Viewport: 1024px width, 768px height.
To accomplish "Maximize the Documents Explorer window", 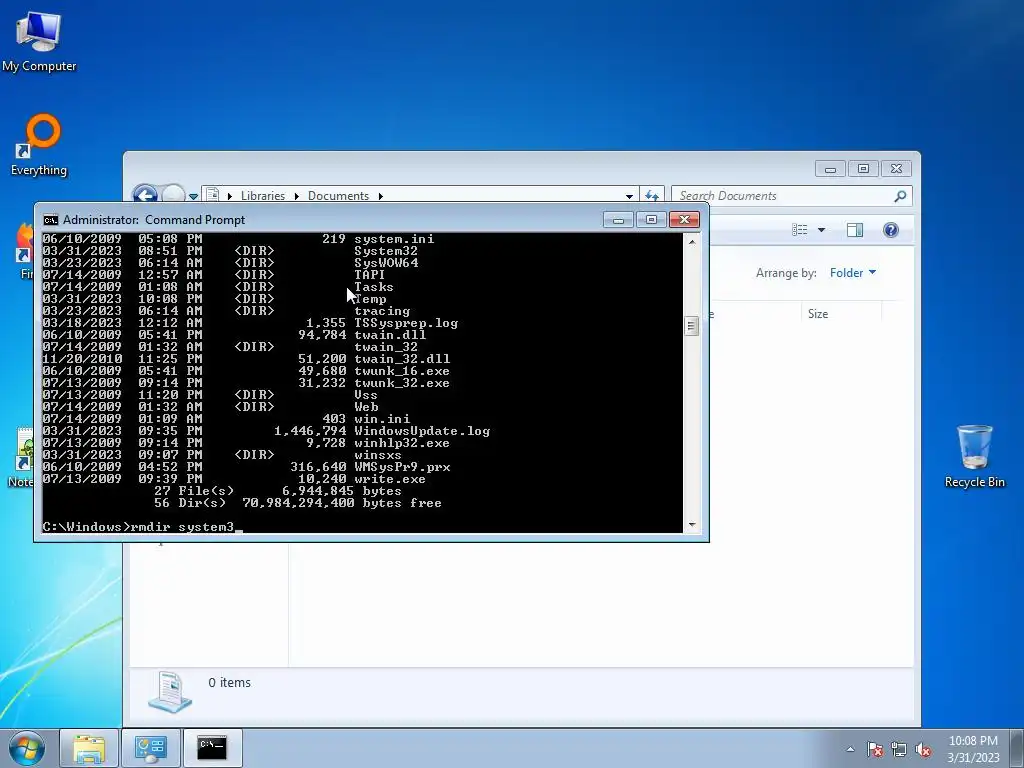I will (863, 169).
